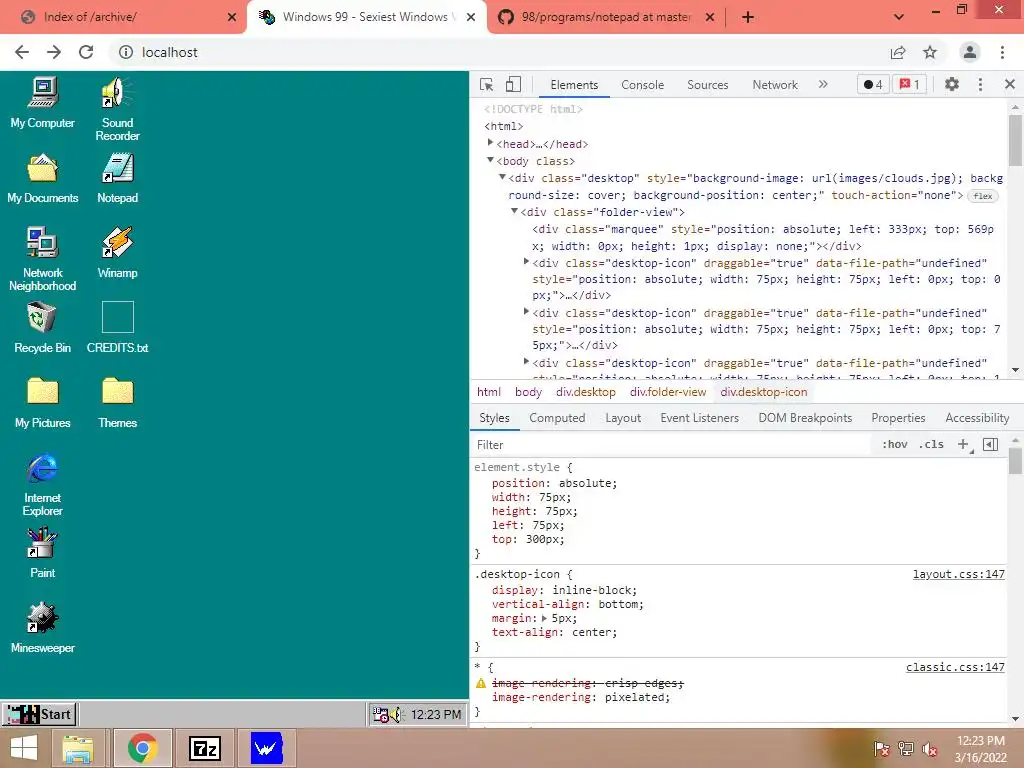Activate the DevTools inspect element picker
Image resolution: width=1024 pixels, height=768 pixels.
(x=487, y=85)
